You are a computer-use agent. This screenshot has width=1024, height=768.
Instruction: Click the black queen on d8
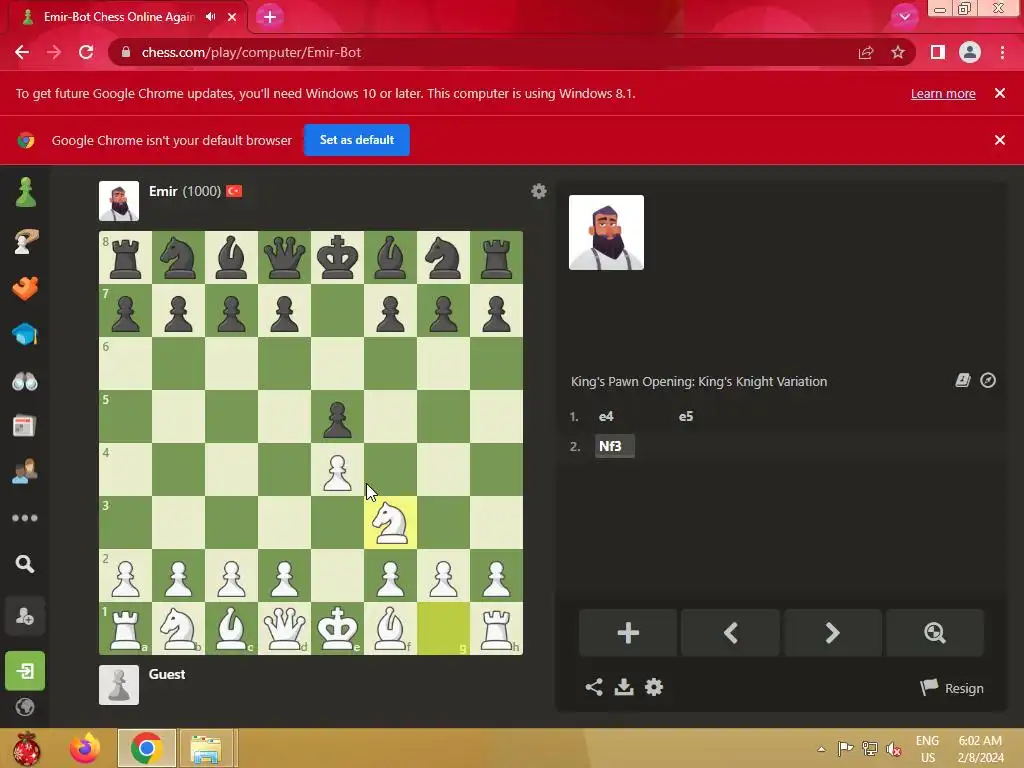[284, 257]
